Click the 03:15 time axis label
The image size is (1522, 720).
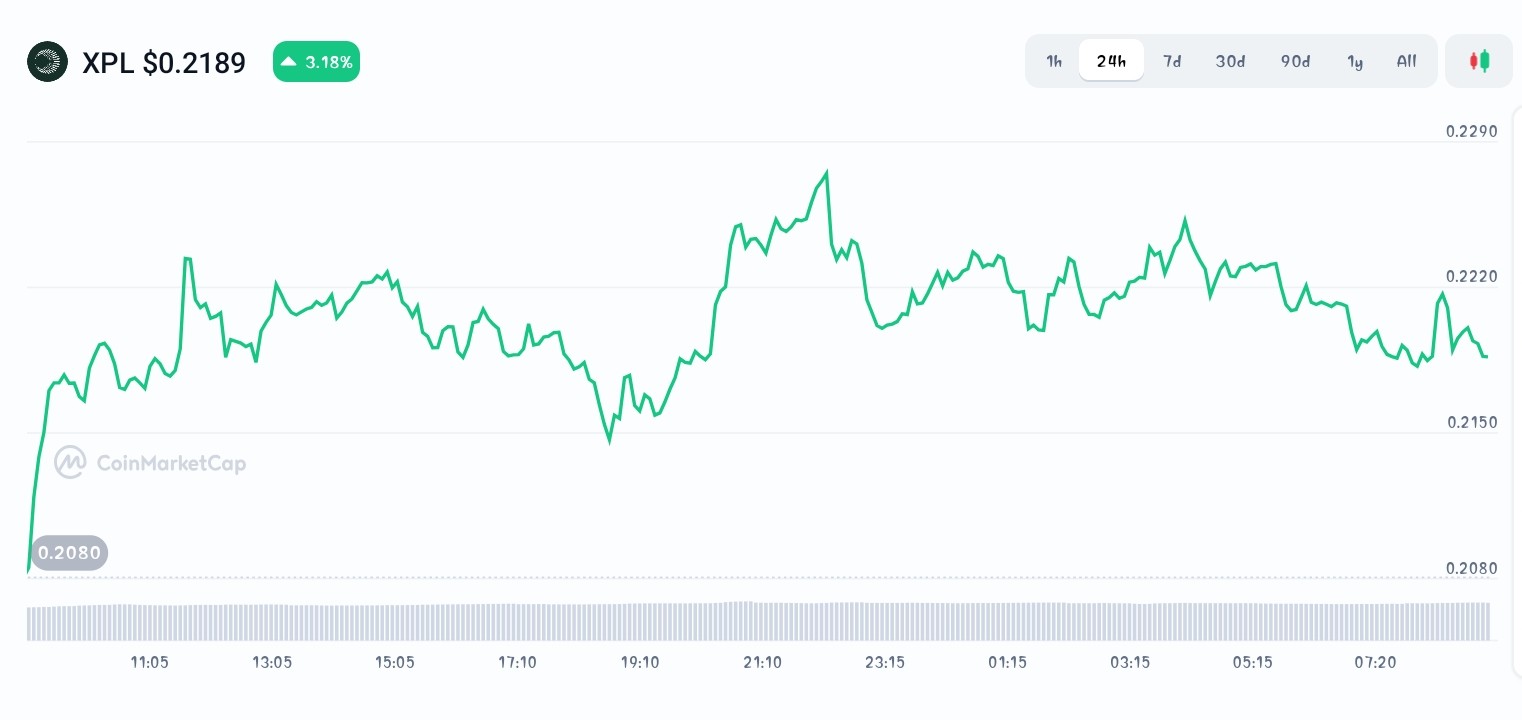(x=1130, y=662)
